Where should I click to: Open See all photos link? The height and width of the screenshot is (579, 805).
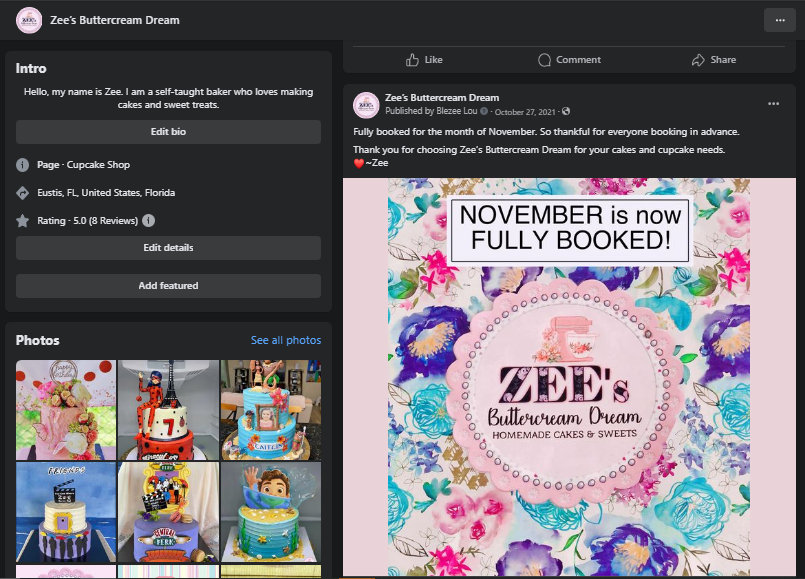286,340
